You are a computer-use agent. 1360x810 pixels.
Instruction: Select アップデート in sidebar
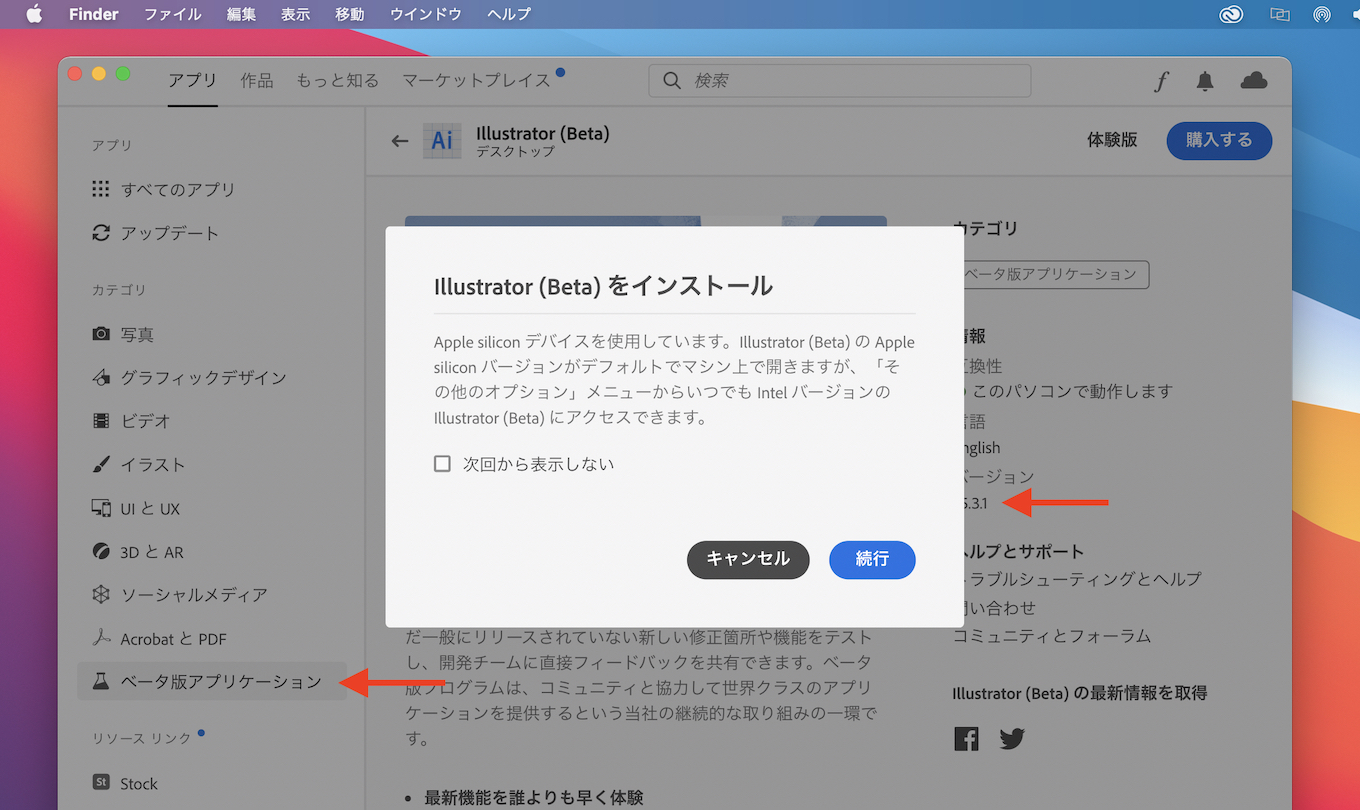tap(155, 233)
